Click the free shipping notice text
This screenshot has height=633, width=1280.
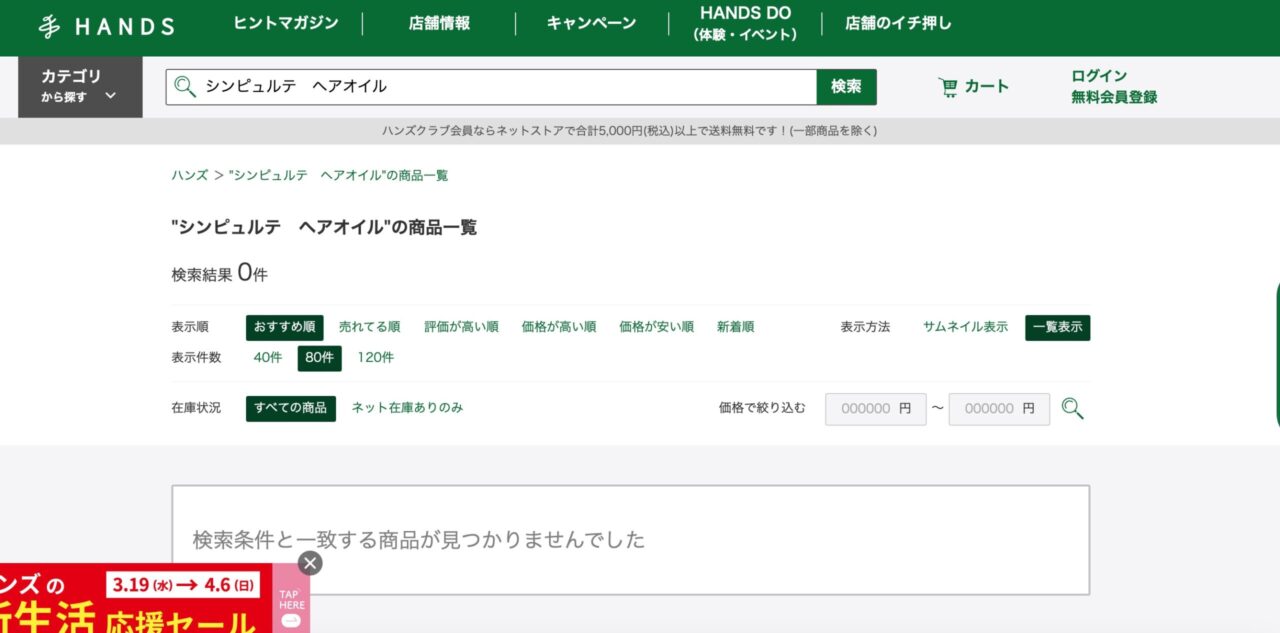point(629,131)
